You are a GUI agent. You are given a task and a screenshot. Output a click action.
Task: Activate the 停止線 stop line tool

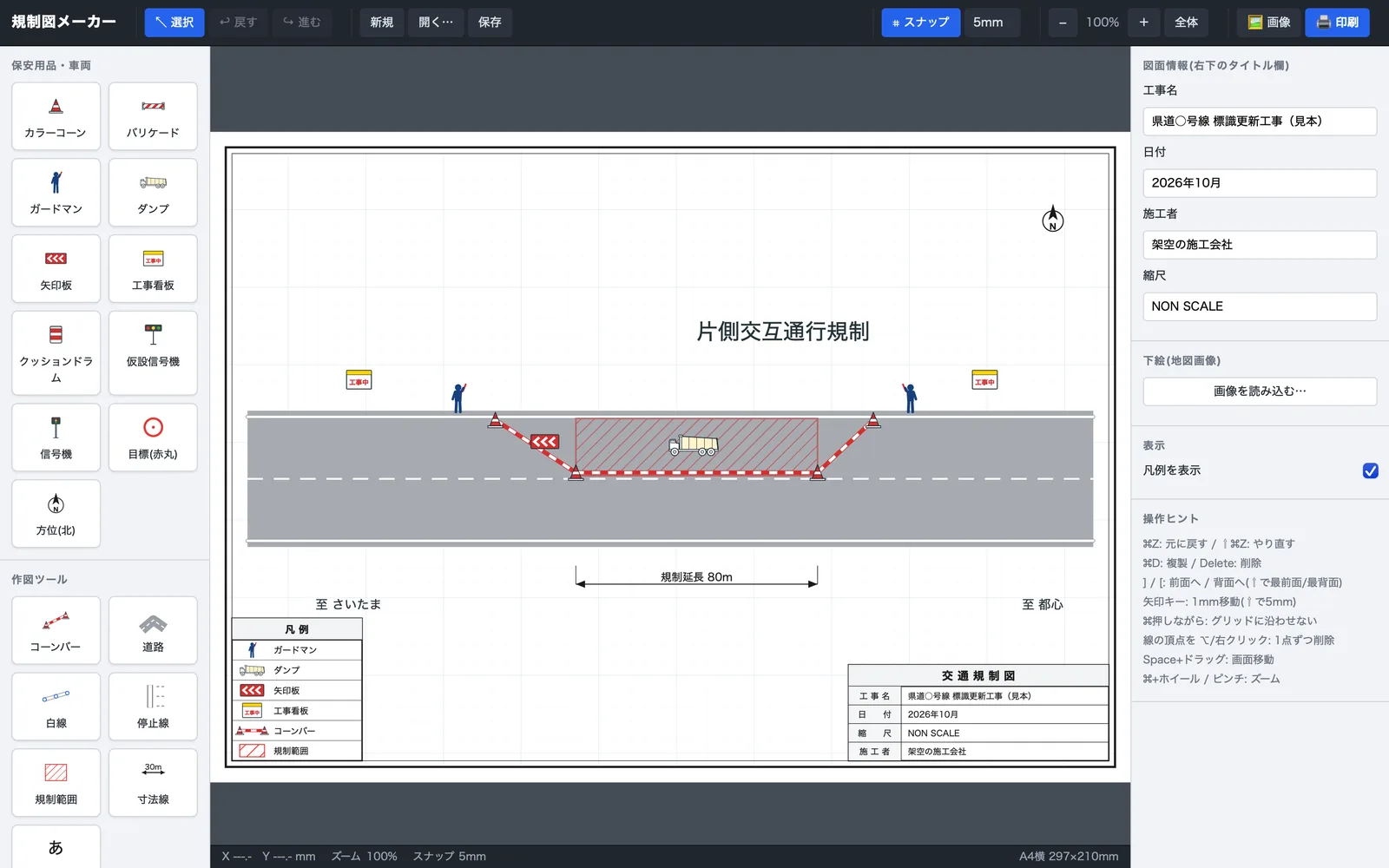153,707
